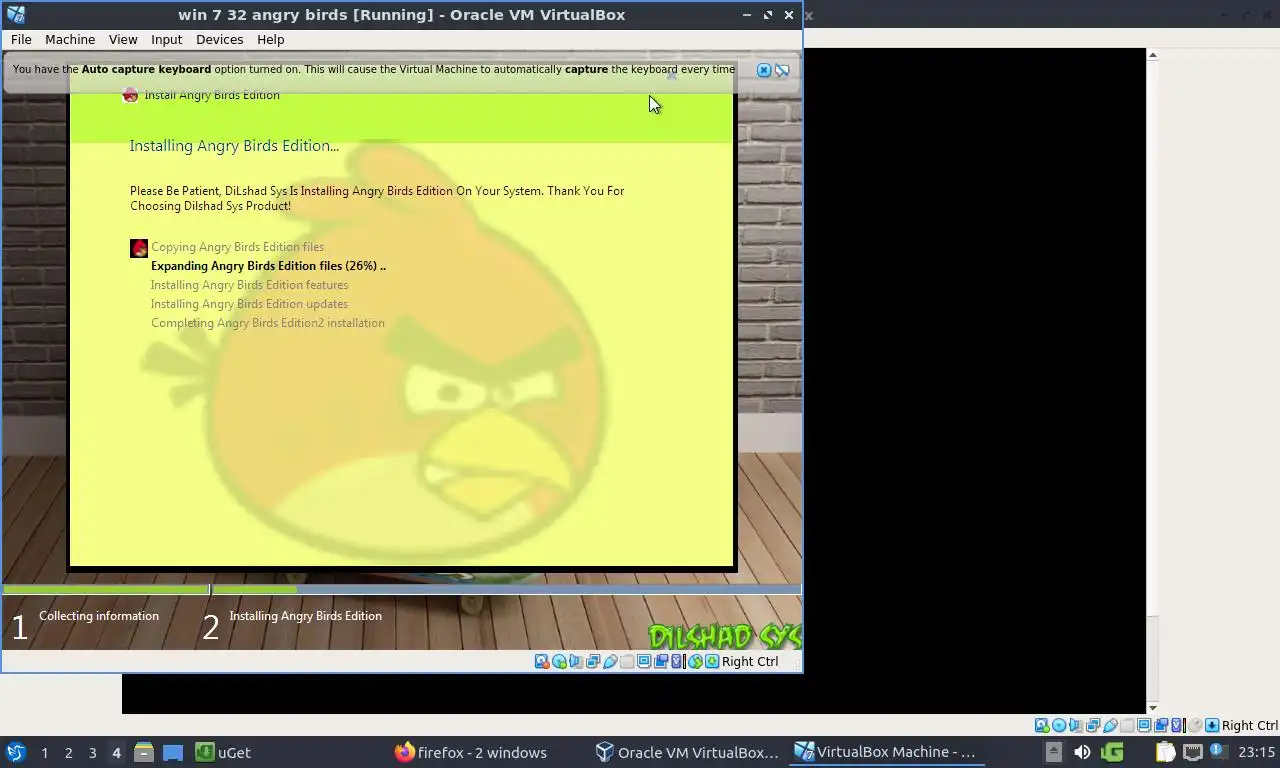Click the update notifier tray icon
This screenshot has width=1280, height=768.
[1217, 752]
